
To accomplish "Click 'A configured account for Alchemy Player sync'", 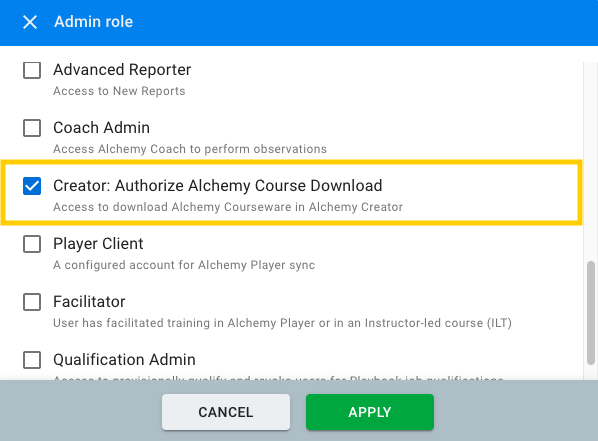I will 184,265.
